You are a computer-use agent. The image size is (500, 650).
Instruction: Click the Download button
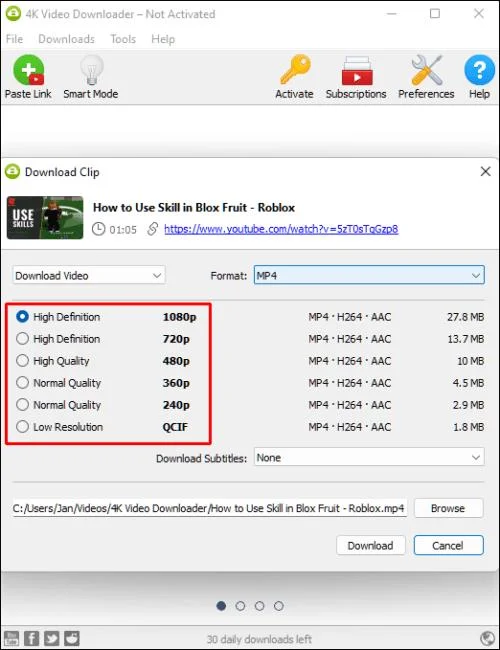pyautogui.click(x=371, y=545)
